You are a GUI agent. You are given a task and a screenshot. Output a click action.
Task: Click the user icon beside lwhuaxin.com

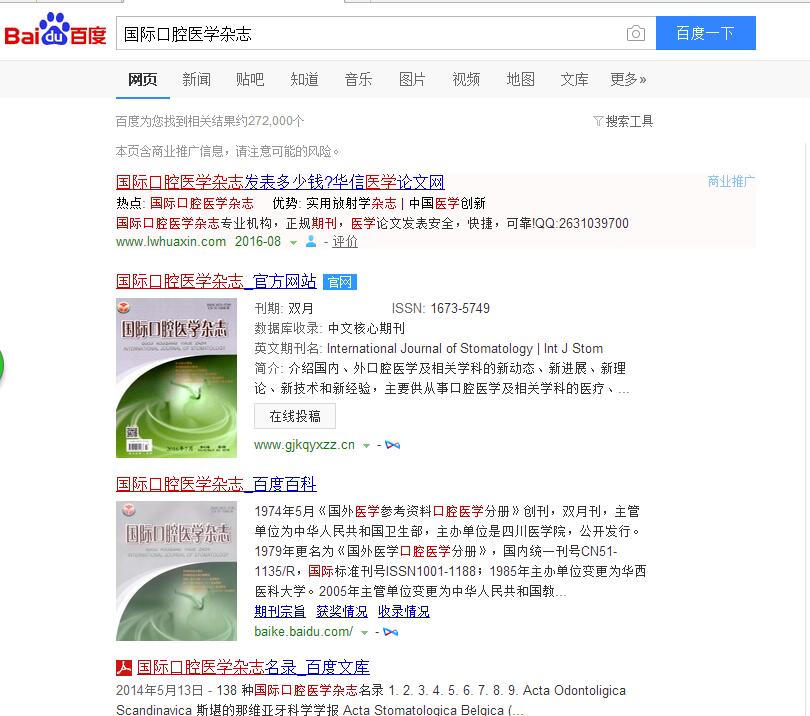point(311,241)
